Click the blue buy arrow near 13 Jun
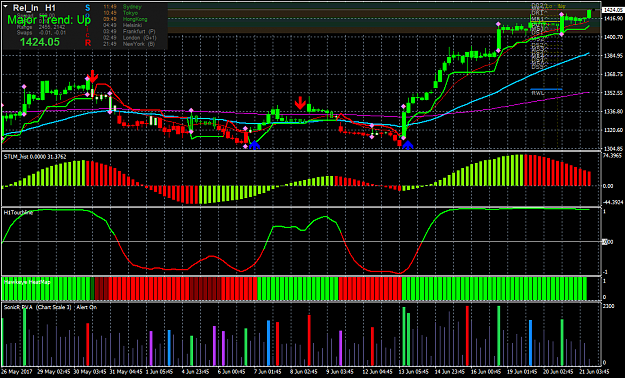The image size is (625, 378). 407,145
